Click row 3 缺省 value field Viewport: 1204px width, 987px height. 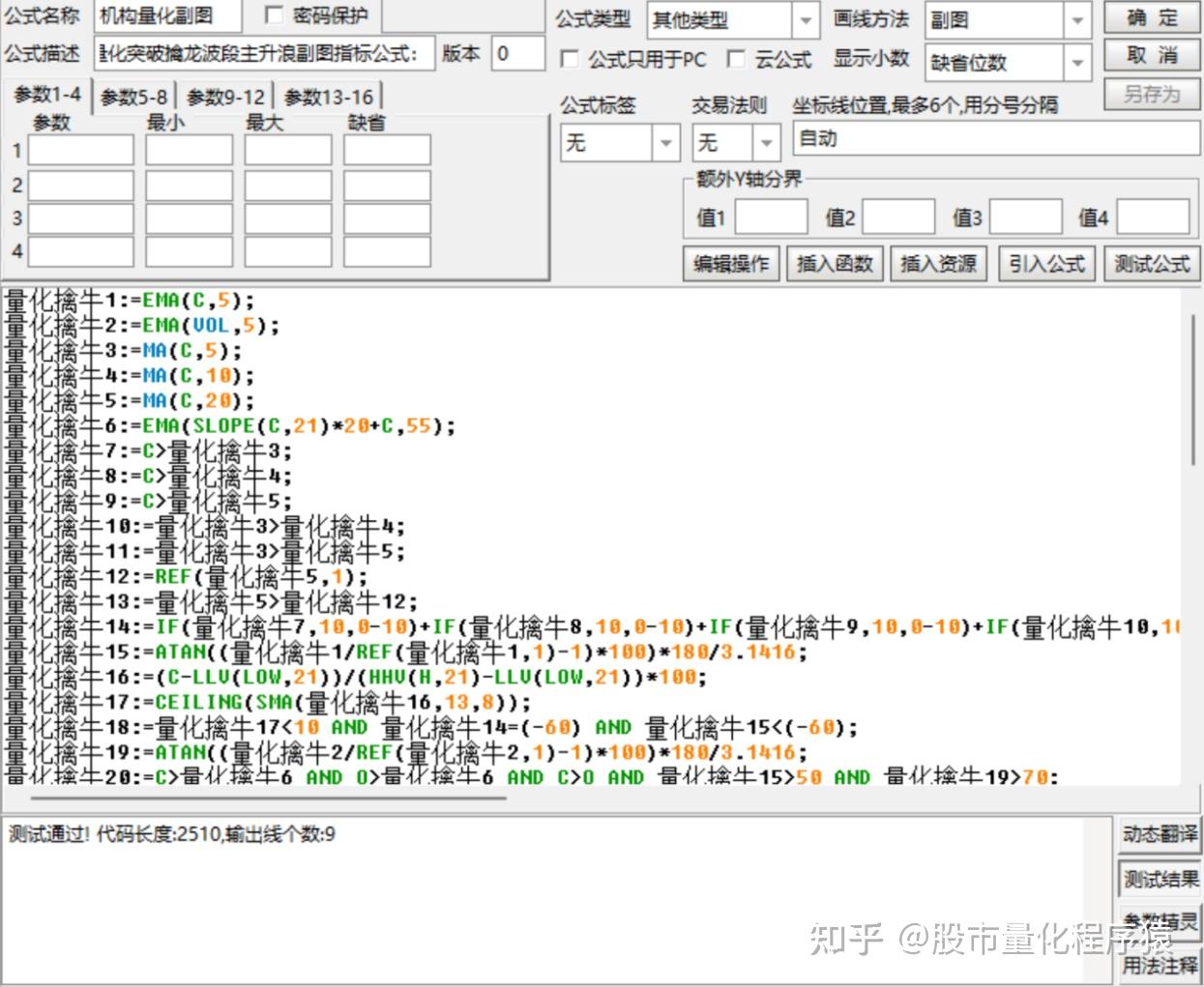pyautogui.click(x=387, y=218)
